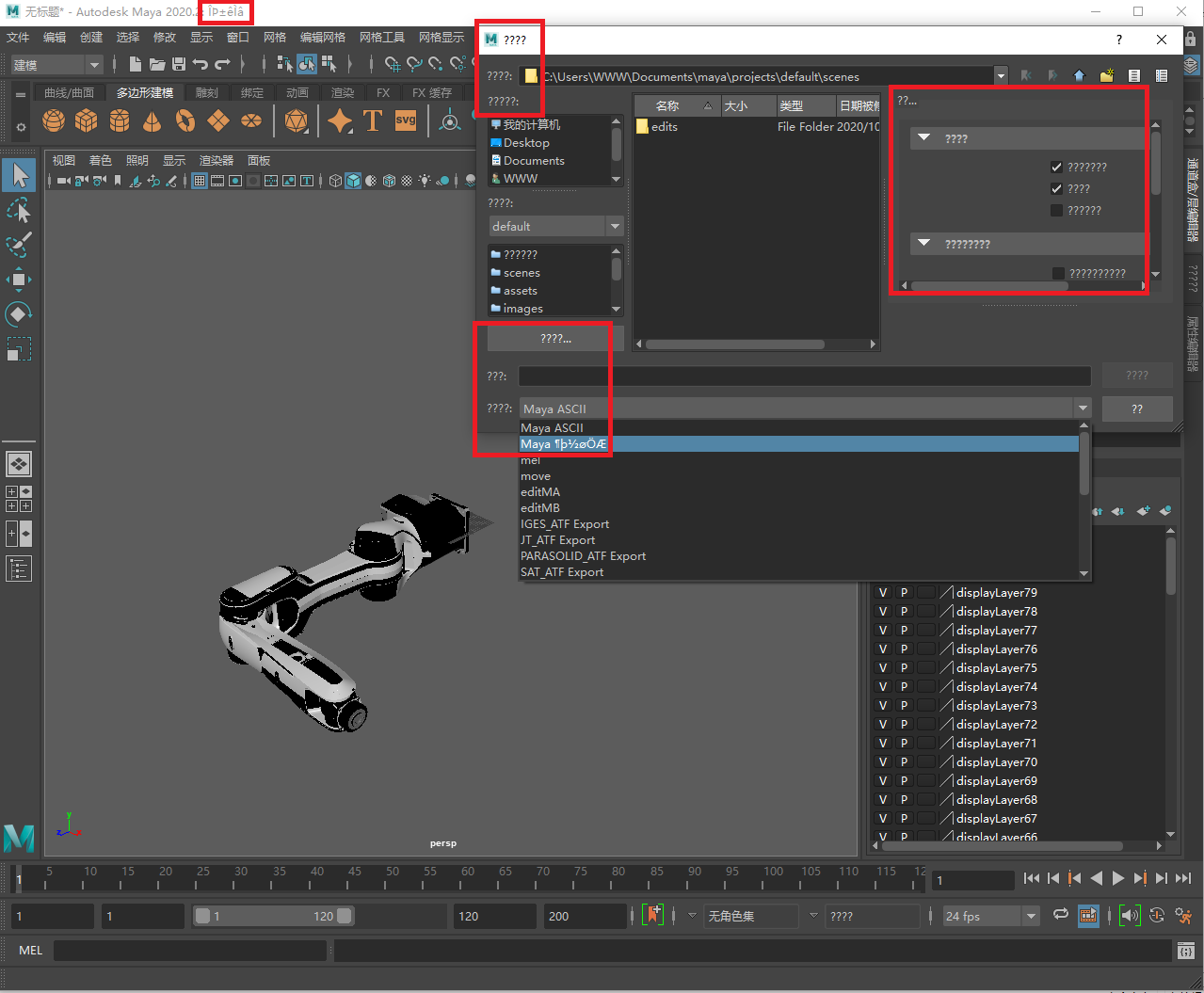Click the cancel (??) button in the save dialog

click(x=1137, y=408)
